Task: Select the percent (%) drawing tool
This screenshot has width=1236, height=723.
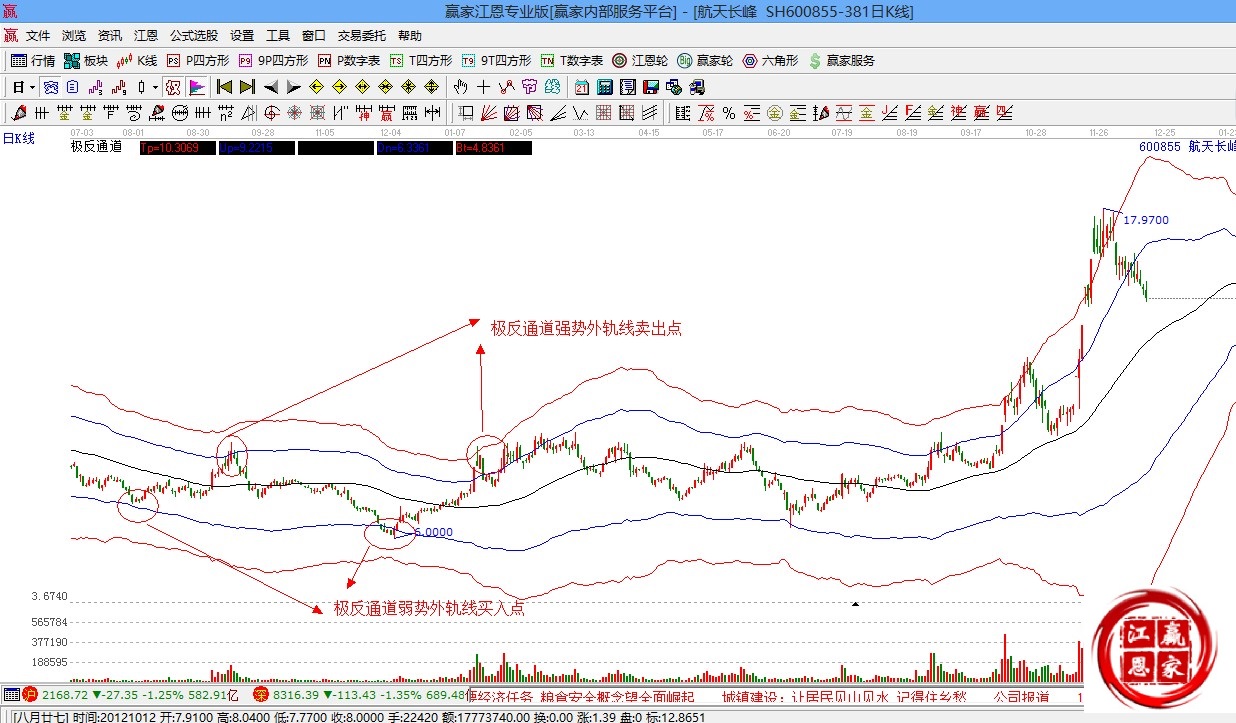Action: 729,113
